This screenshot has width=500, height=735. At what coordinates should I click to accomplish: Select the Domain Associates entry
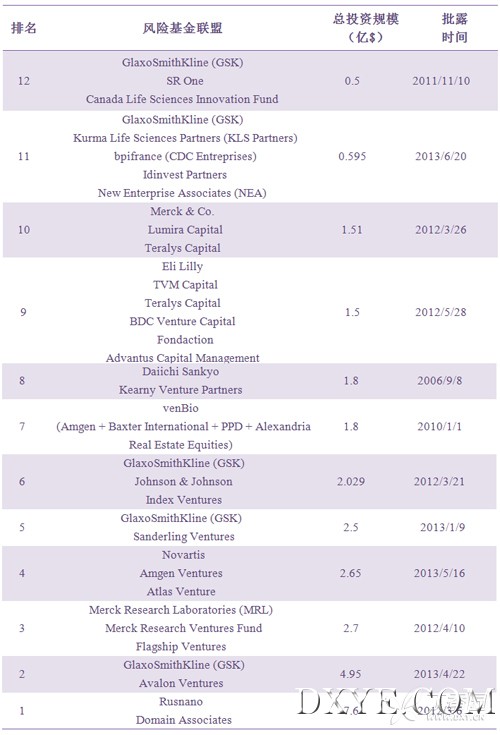click(x=184, y=720)
